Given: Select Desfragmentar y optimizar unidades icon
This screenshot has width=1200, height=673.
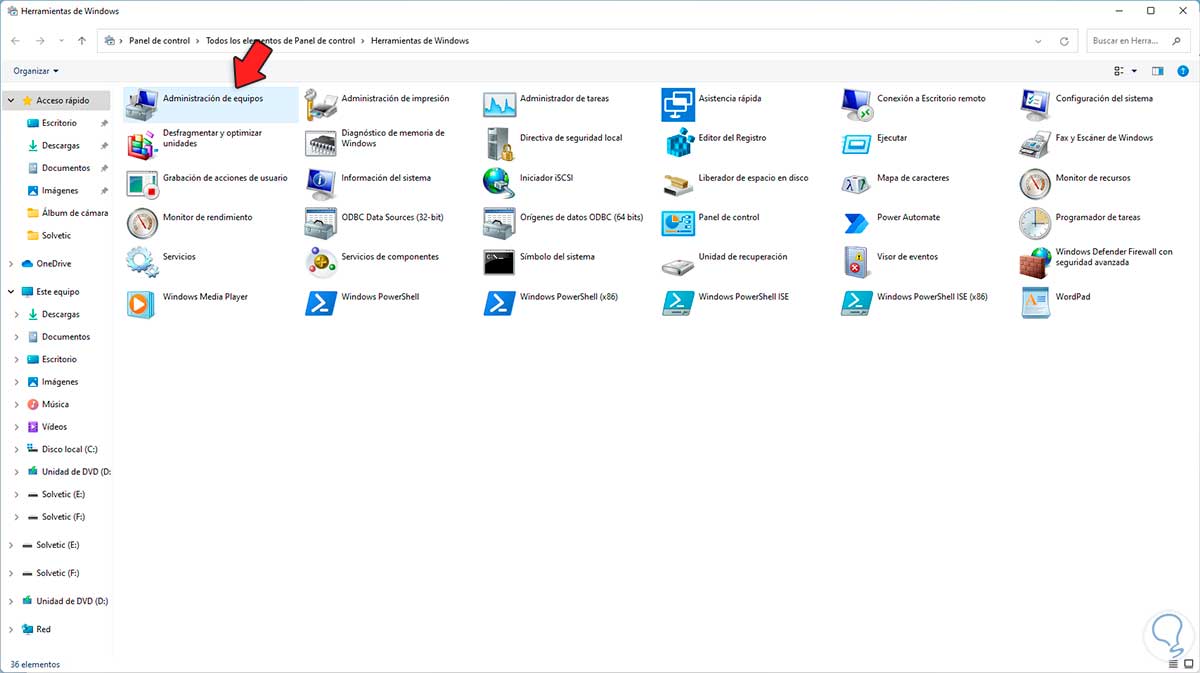Looking at the screenshot, I should (142, 143).
